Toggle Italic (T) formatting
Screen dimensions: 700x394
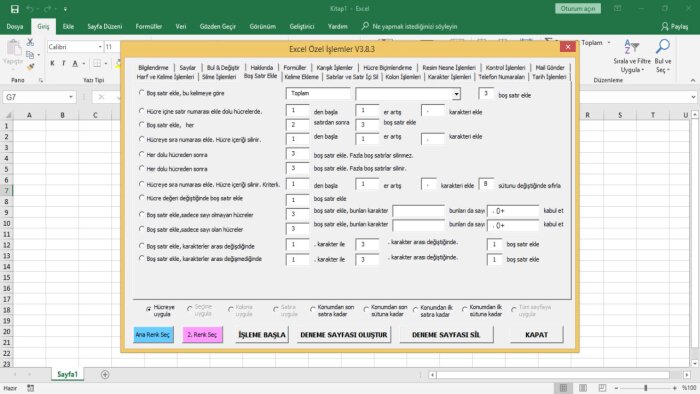(63, 63)
